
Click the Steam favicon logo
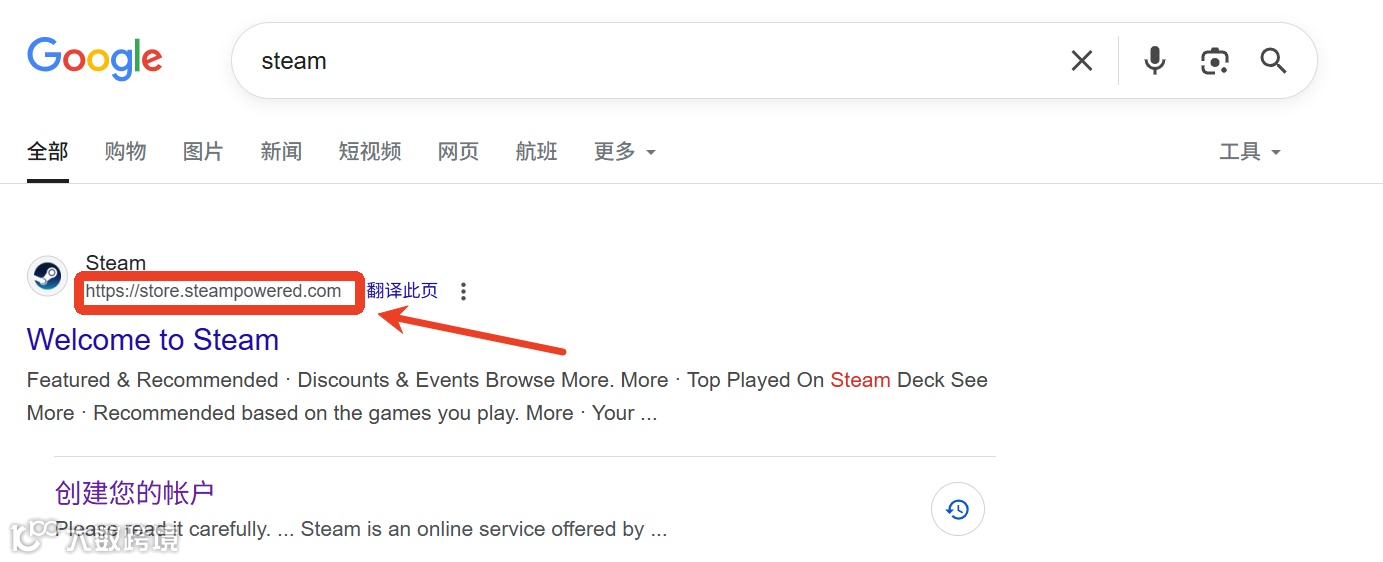tap(47, 276)
